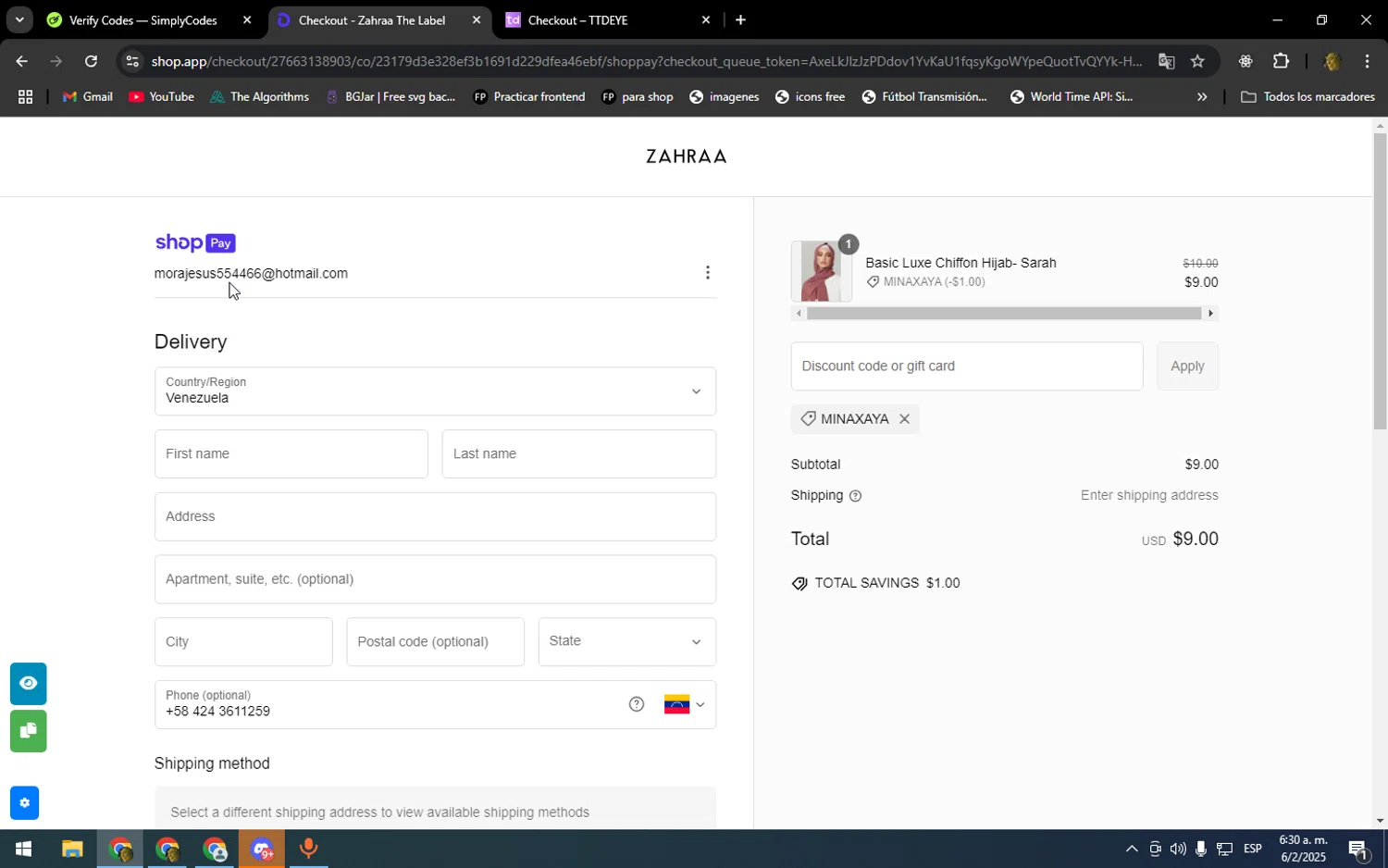The height and width of the screenshot is (868, 1388).
Task: Open BGJar free svg bookmark
Action: click(391, 97)
